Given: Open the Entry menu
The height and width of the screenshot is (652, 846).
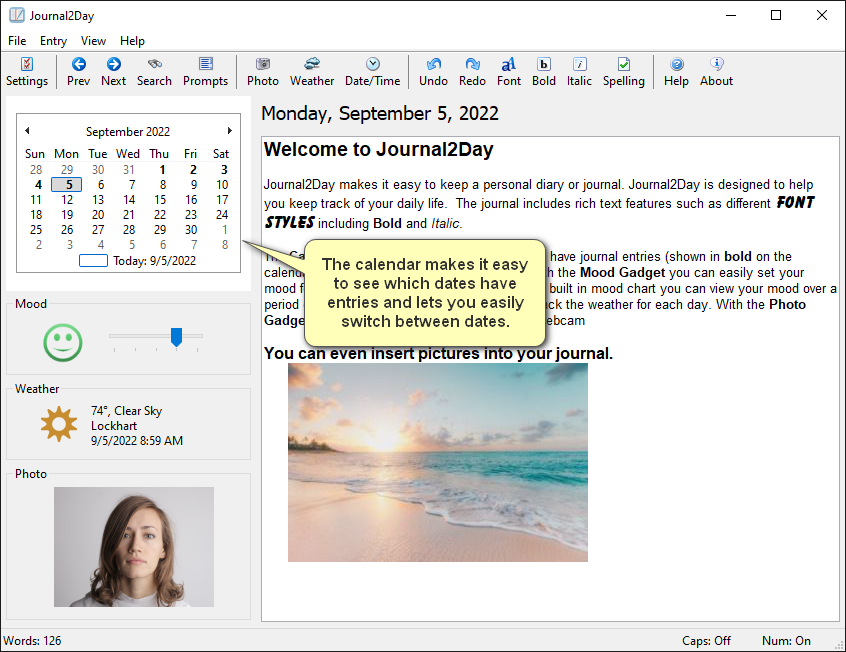Looking at the screenshot, I should 53,41.
